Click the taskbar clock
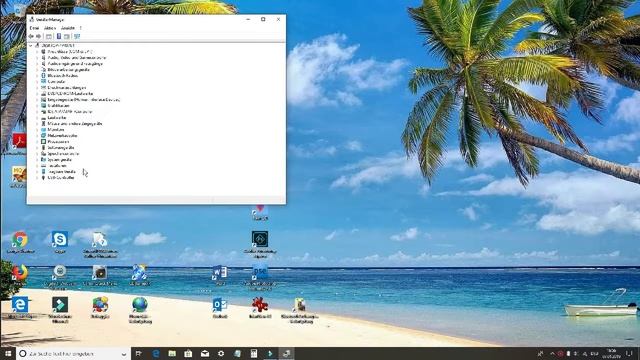This screenshot has height=360, width=640. pyautogui.click(x=611, y=353)
